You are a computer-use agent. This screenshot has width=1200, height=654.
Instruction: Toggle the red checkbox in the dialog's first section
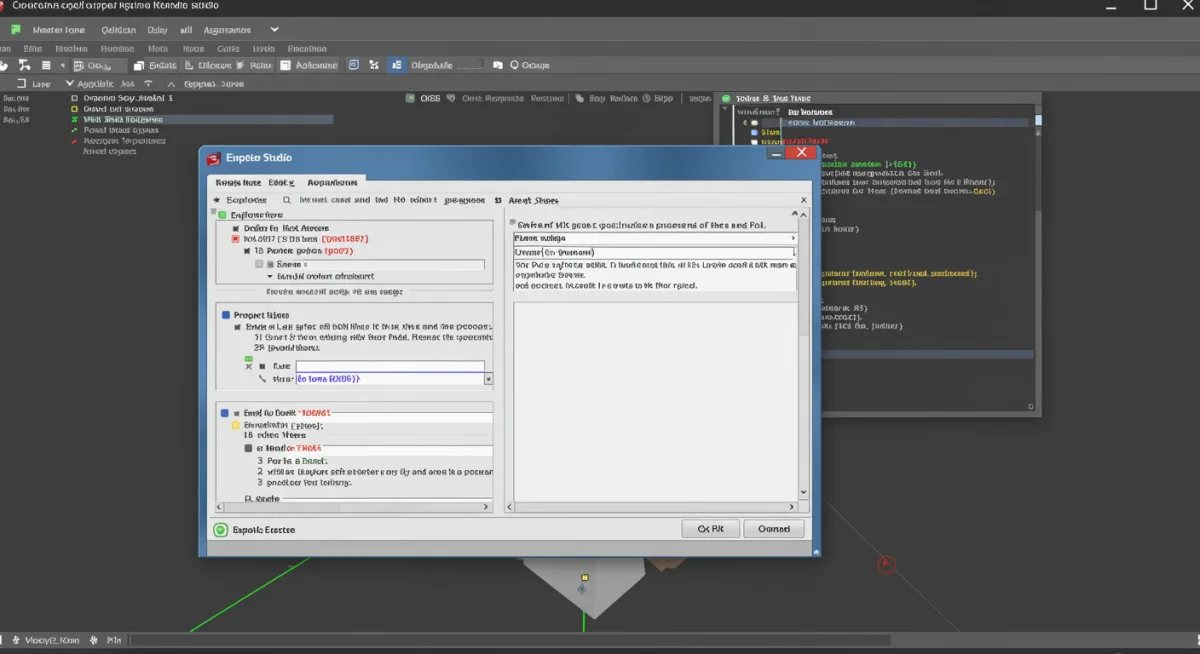[x=236, y=240]
